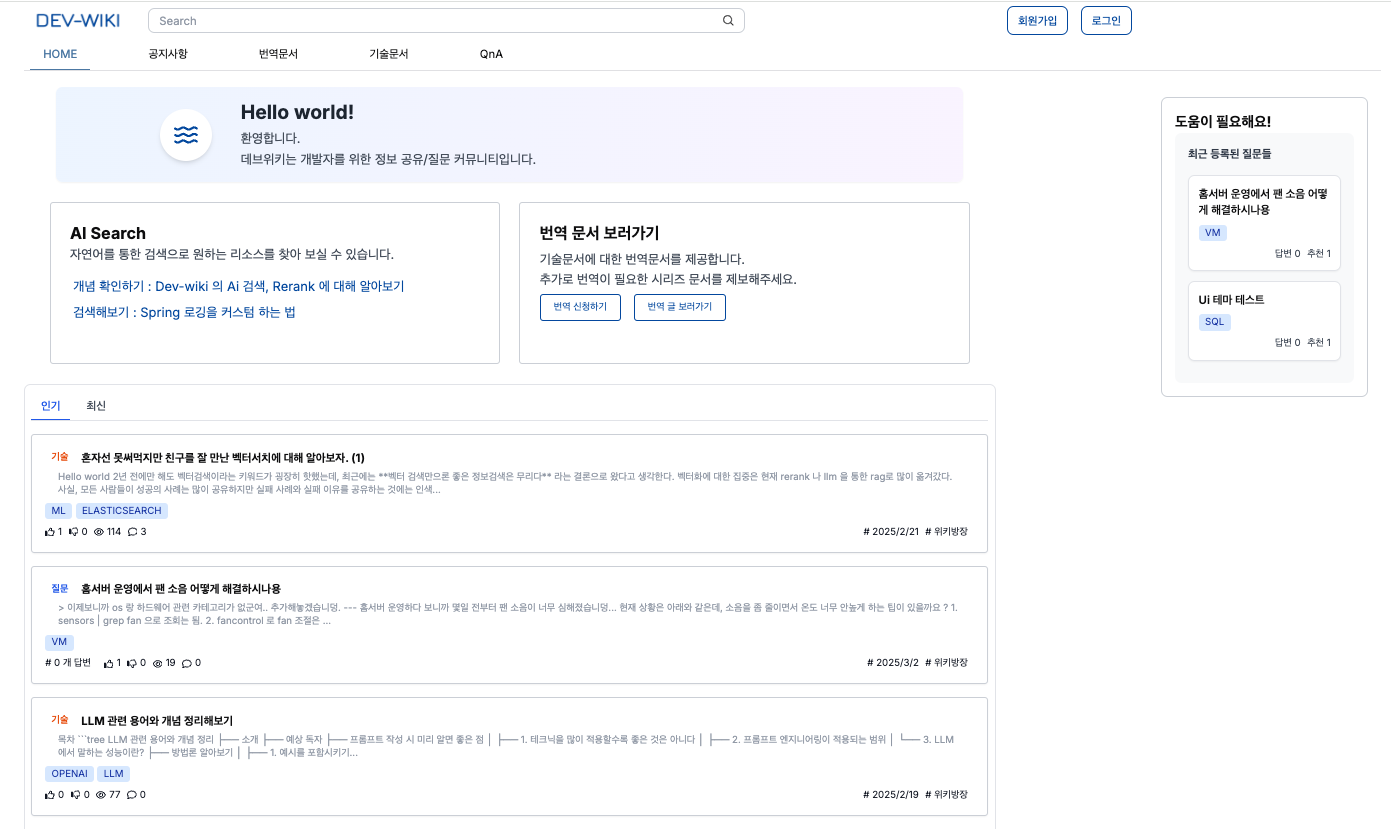Click thumbs-down icon on 홈서버 팬 소음 post

(x=132, y=663)
